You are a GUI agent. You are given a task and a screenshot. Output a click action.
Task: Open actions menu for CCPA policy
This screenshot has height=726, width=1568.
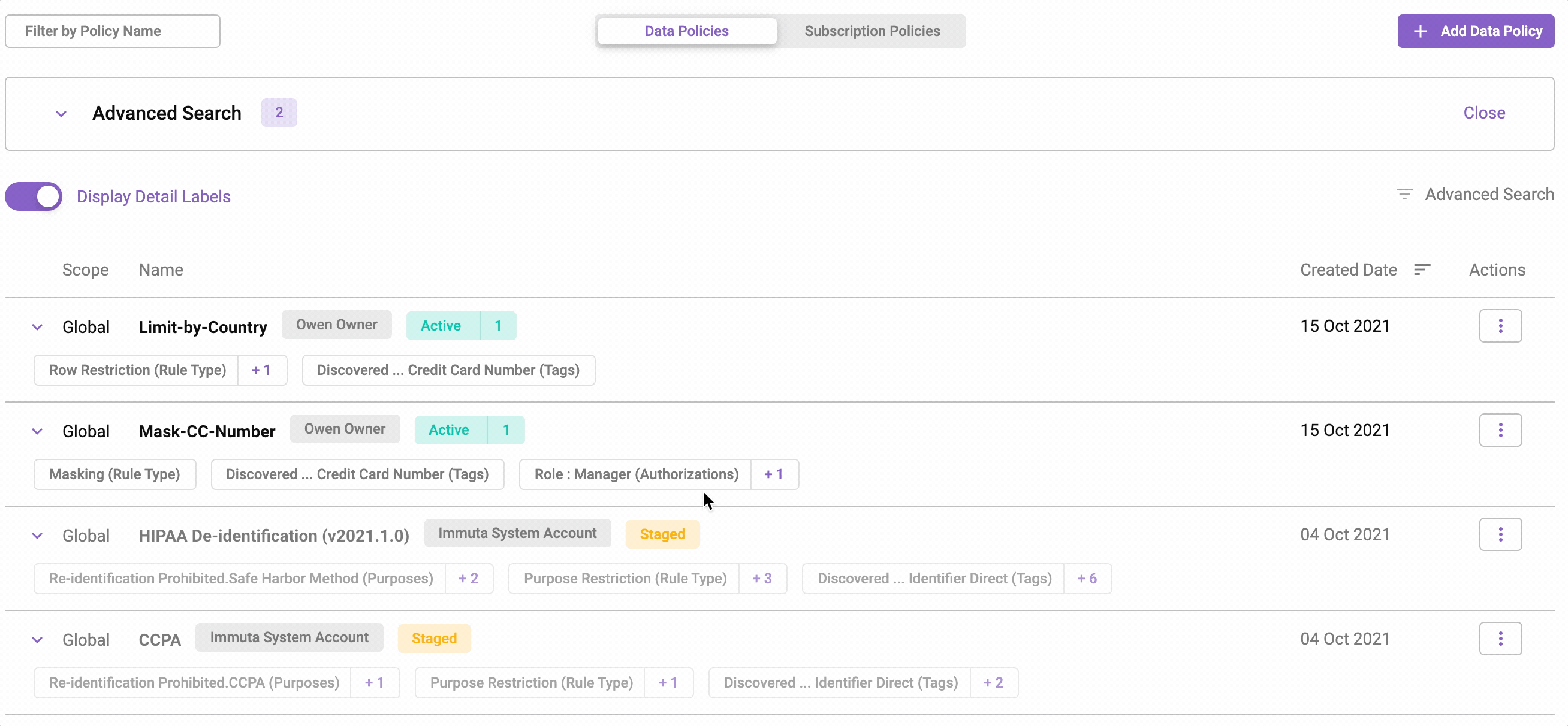(x=1500, y=639)
